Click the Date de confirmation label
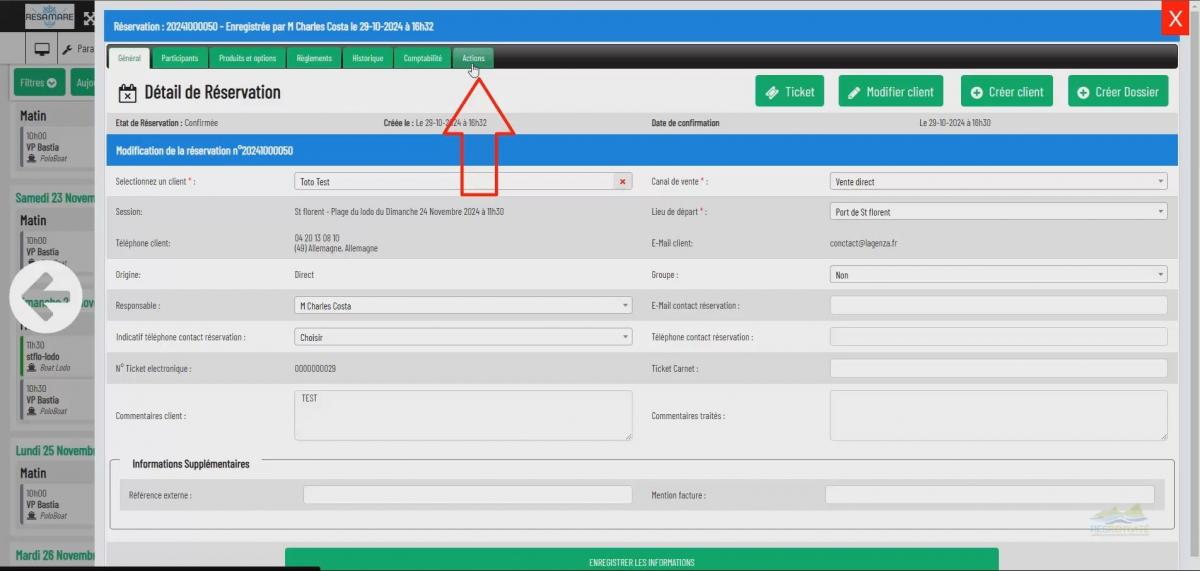Image resolution: width=1200 pixels, height=571 pixels. click(x=684, y=123)
